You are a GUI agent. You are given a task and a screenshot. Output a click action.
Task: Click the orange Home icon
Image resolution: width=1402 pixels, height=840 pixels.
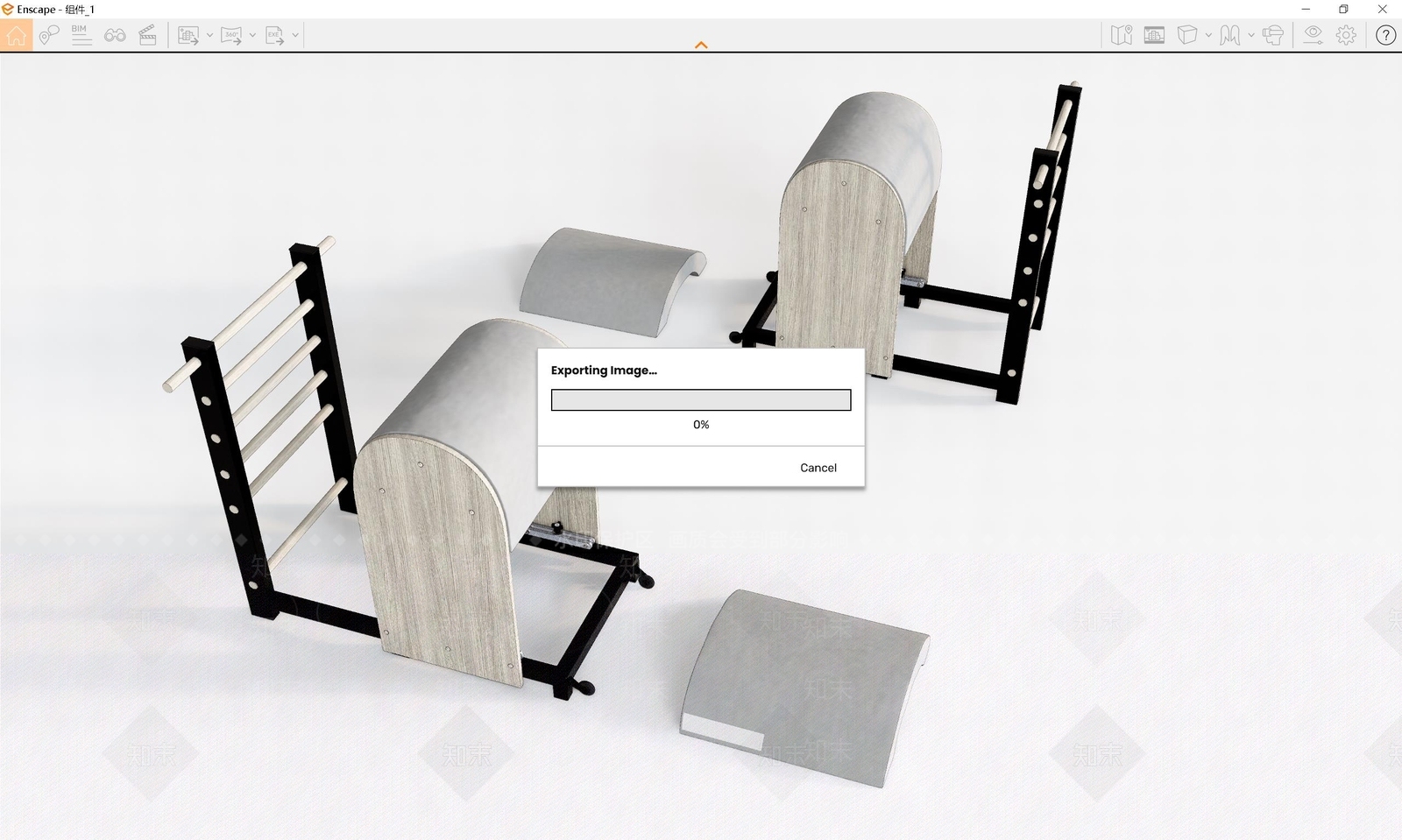pos(16,35)
